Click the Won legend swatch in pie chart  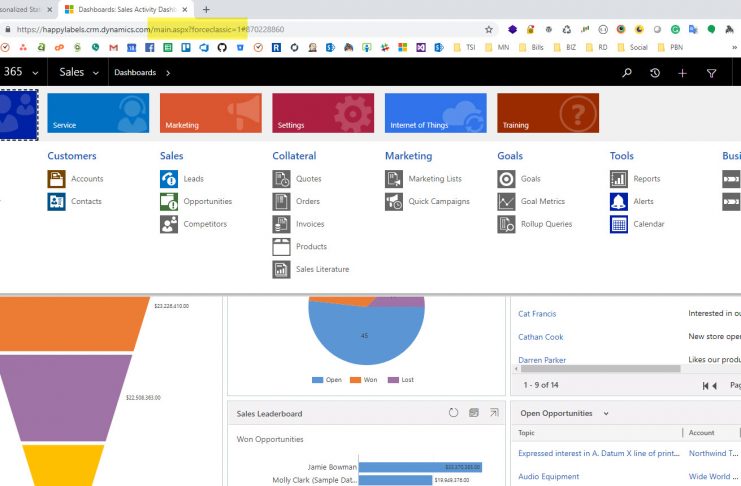click(355, 380)
